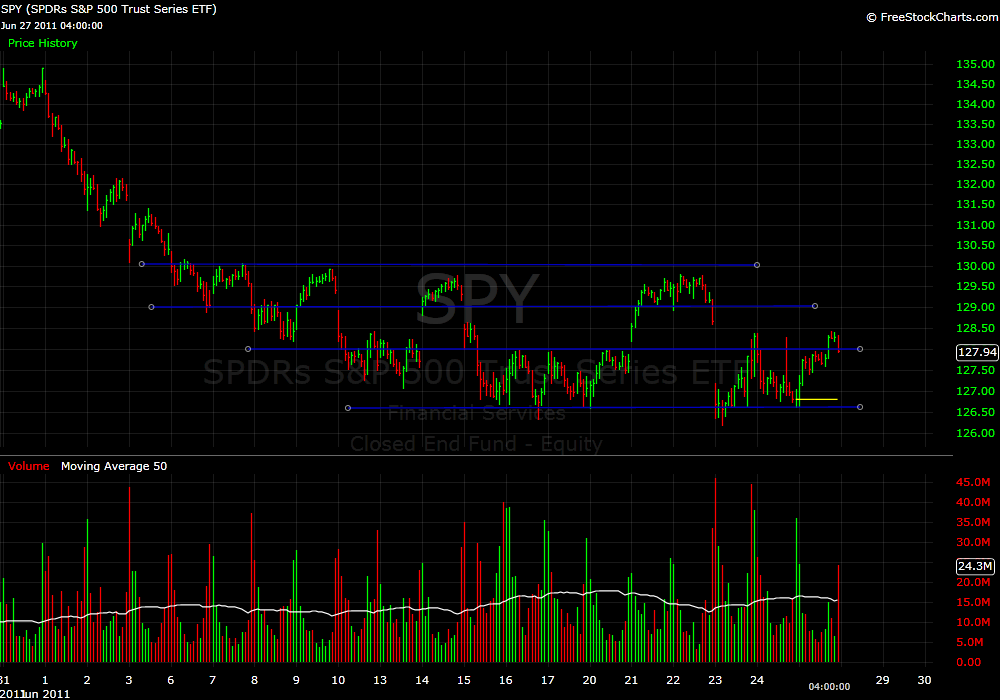Image resolution: width=1000 pixels, height=700 pixels.
Task: Click the 134.00 price axis label
Action: (975, 104)
